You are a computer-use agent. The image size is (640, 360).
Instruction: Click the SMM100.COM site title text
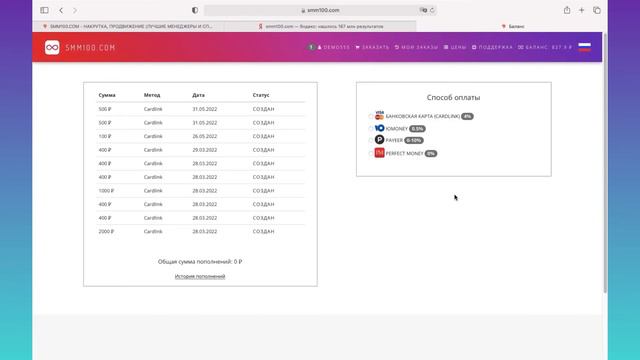(x=90, y=48)
